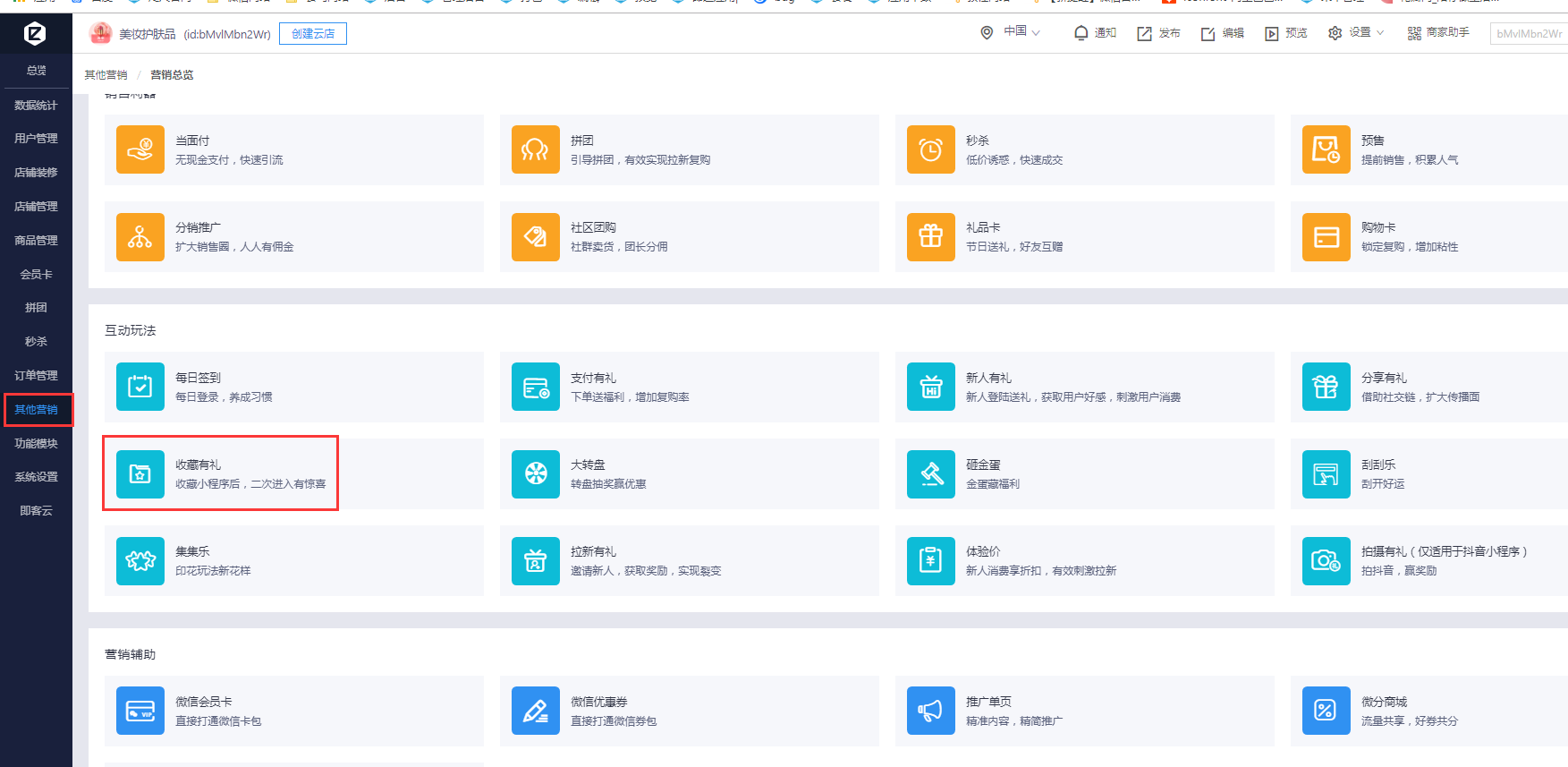Click 其他营销 breadcrumb link
The height and width of the screenshot is (767, 1568).
tap(106, 75)
